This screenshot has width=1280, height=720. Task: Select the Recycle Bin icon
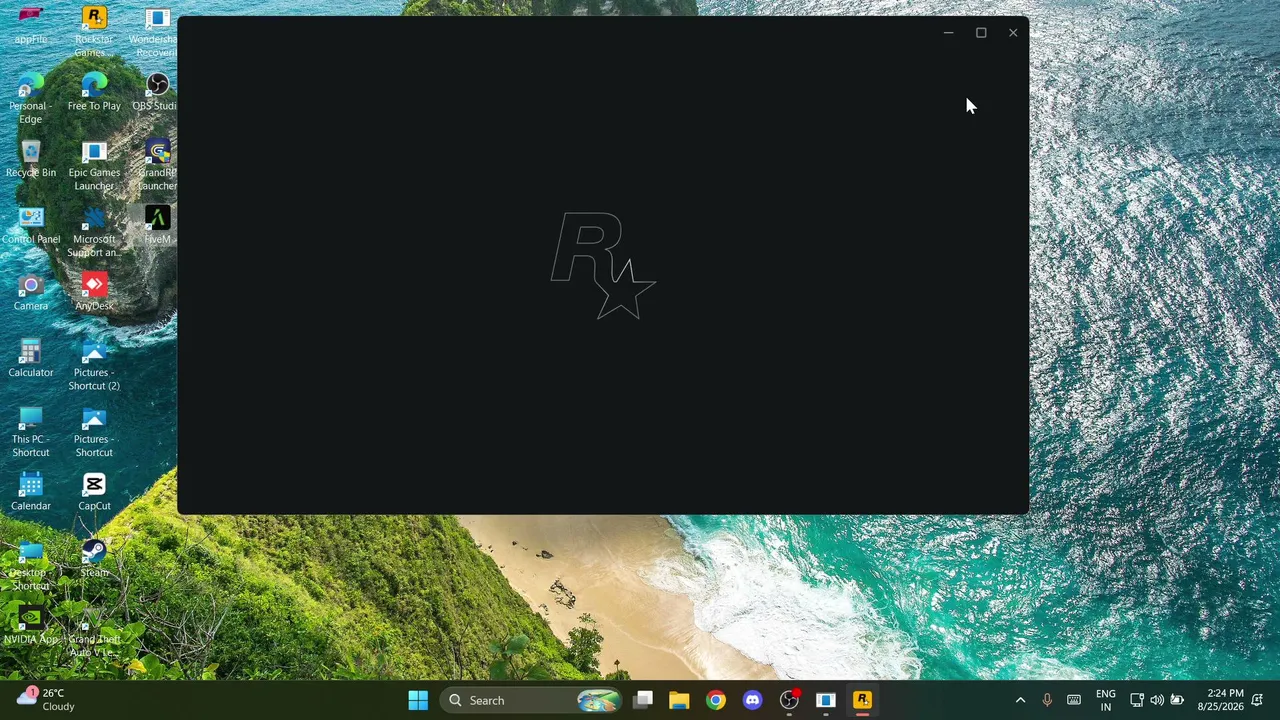coord(31,158)
